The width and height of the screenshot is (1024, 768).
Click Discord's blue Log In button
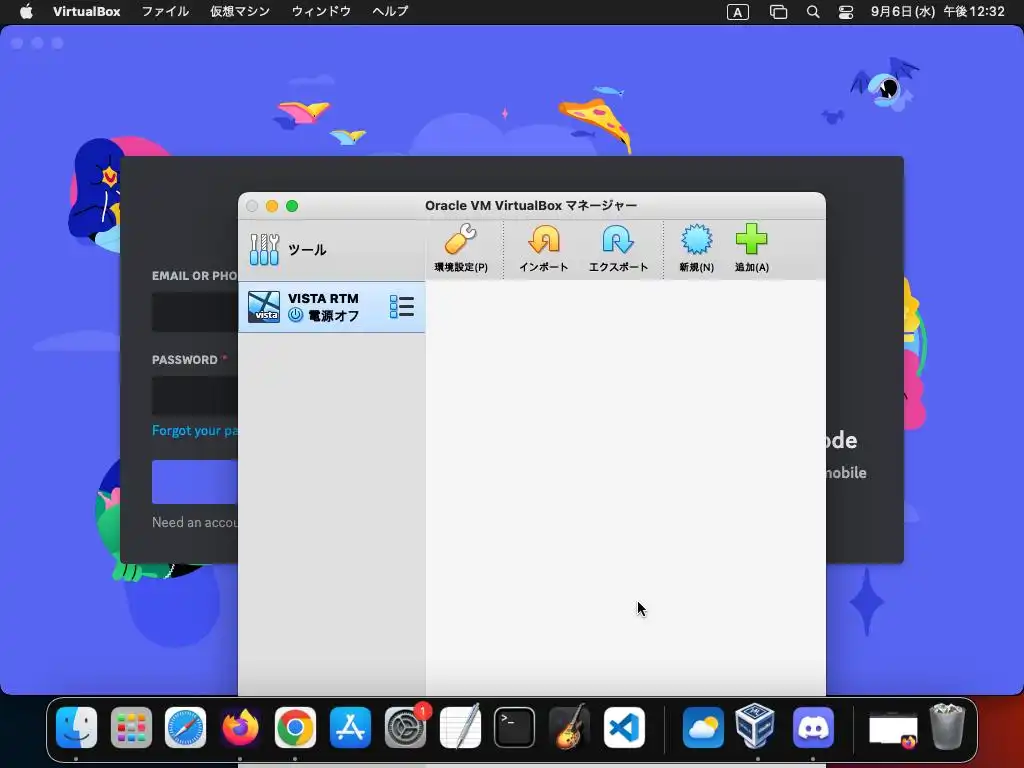click(195, 482)
